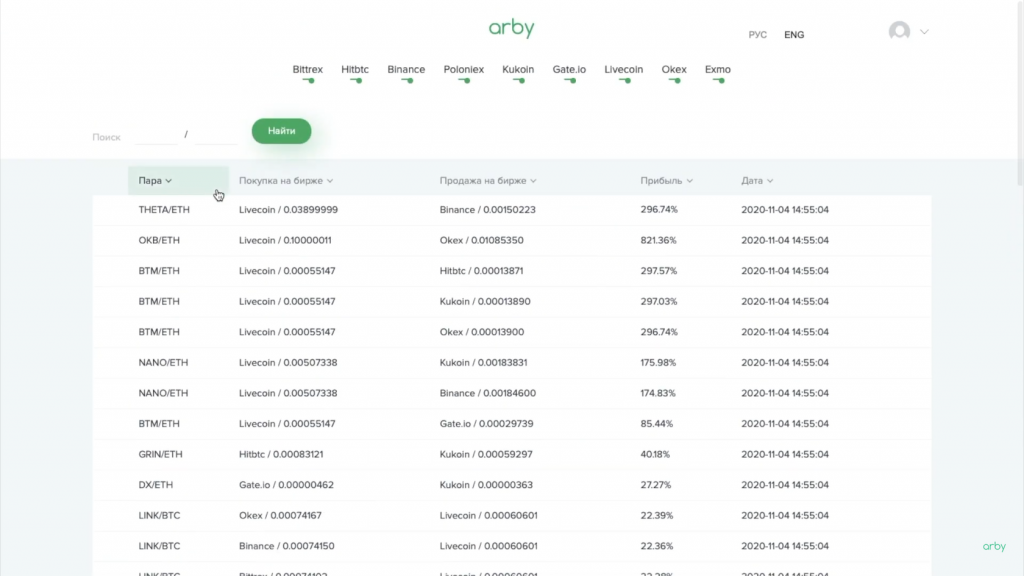The image size is (1024, 576).
Task: Expand the account menu chevron
Action: click(x=924, y=32)
